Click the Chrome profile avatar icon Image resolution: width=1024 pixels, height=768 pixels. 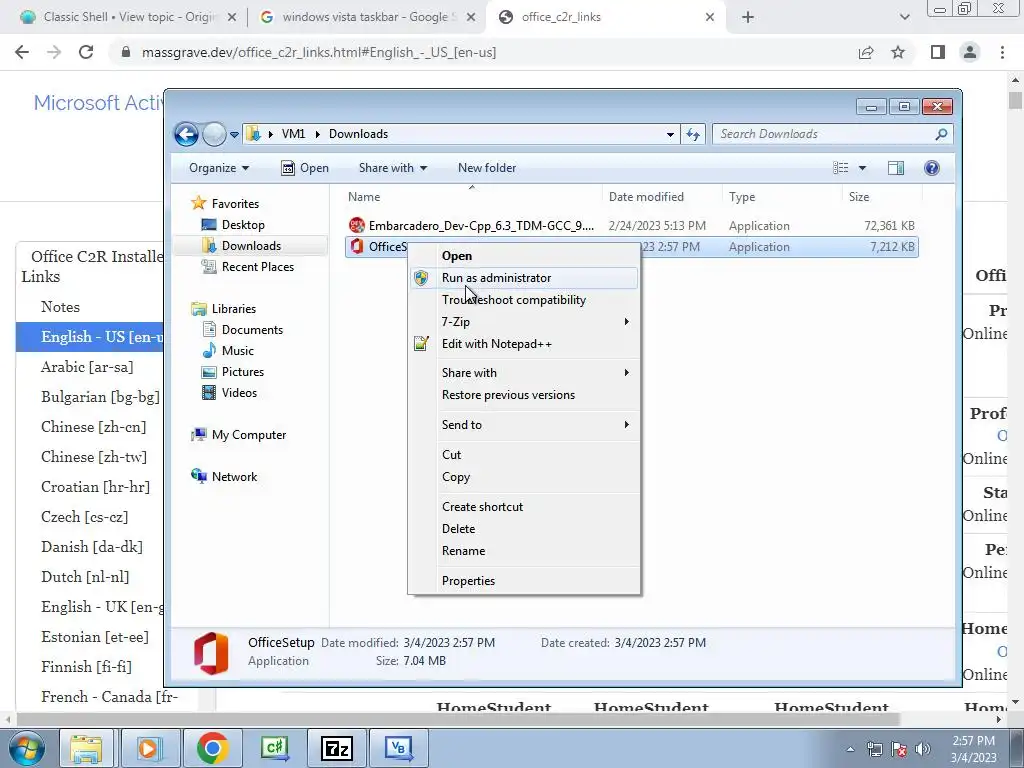(x=970, y=52)
